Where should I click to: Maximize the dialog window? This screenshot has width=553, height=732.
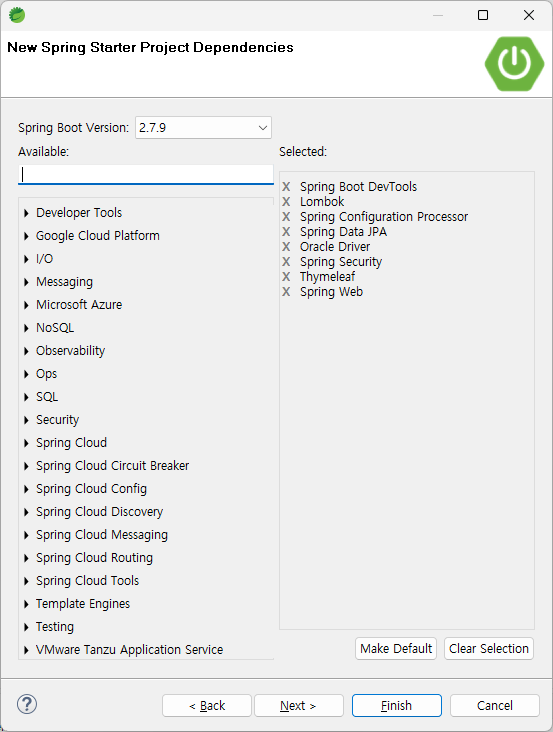click(483, 15)
